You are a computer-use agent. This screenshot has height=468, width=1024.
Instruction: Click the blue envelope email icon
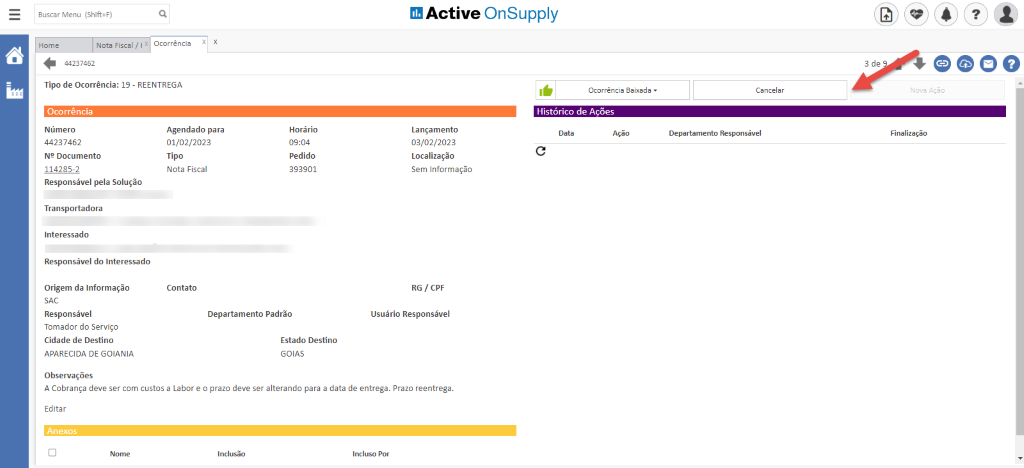click(988, 64)
